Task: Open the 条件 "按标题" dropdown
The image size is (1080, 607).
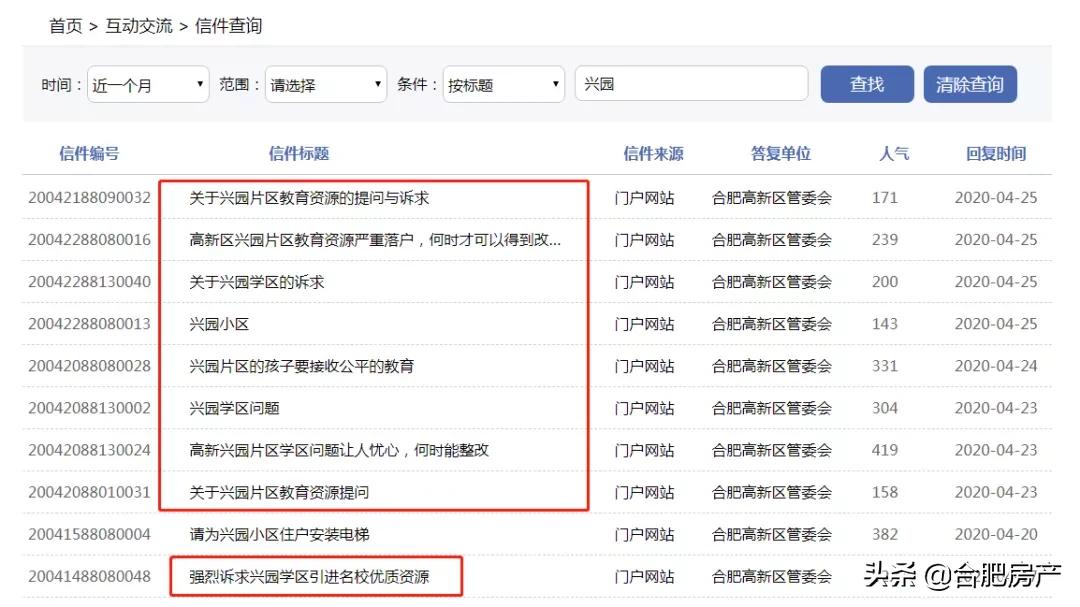Action: tap(503, 84)
